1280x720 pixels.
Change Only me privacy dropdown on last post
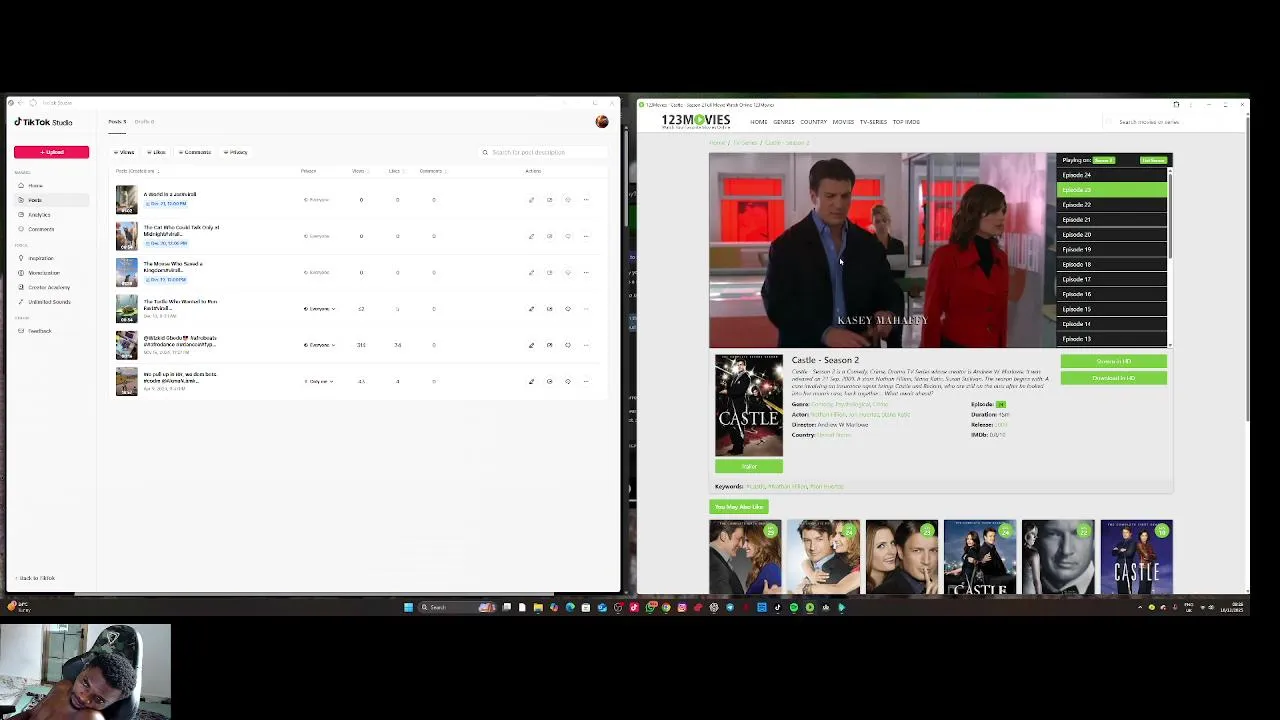pyautogui.click(x=319, y=381)
